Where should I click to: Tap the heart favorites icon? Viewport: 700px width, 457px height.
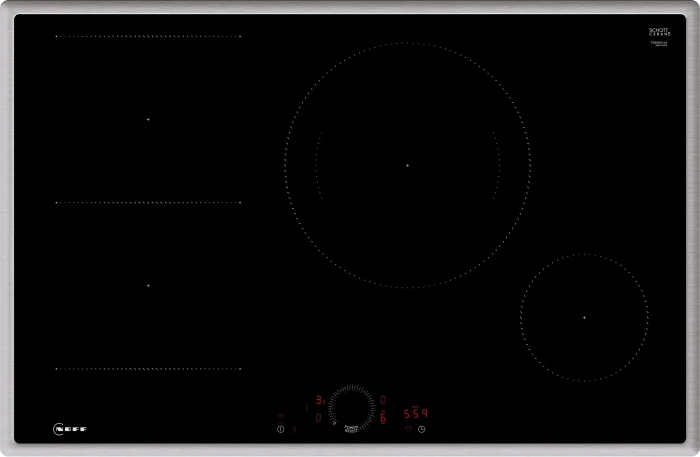click(x=408, y=429)
